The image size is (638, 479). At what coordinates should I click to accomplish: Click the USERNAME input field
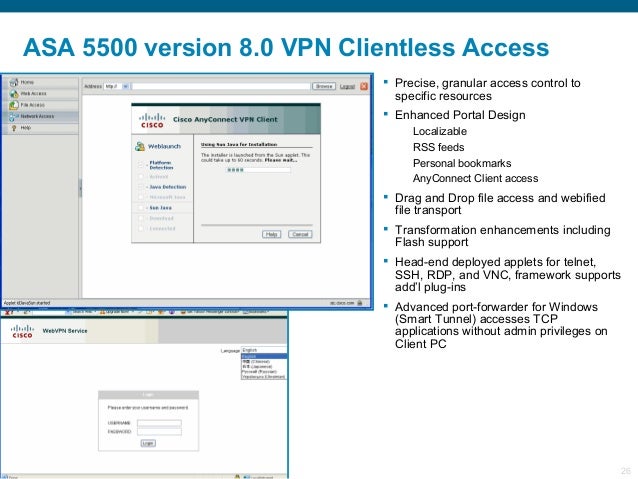click(x=160, y=423)
